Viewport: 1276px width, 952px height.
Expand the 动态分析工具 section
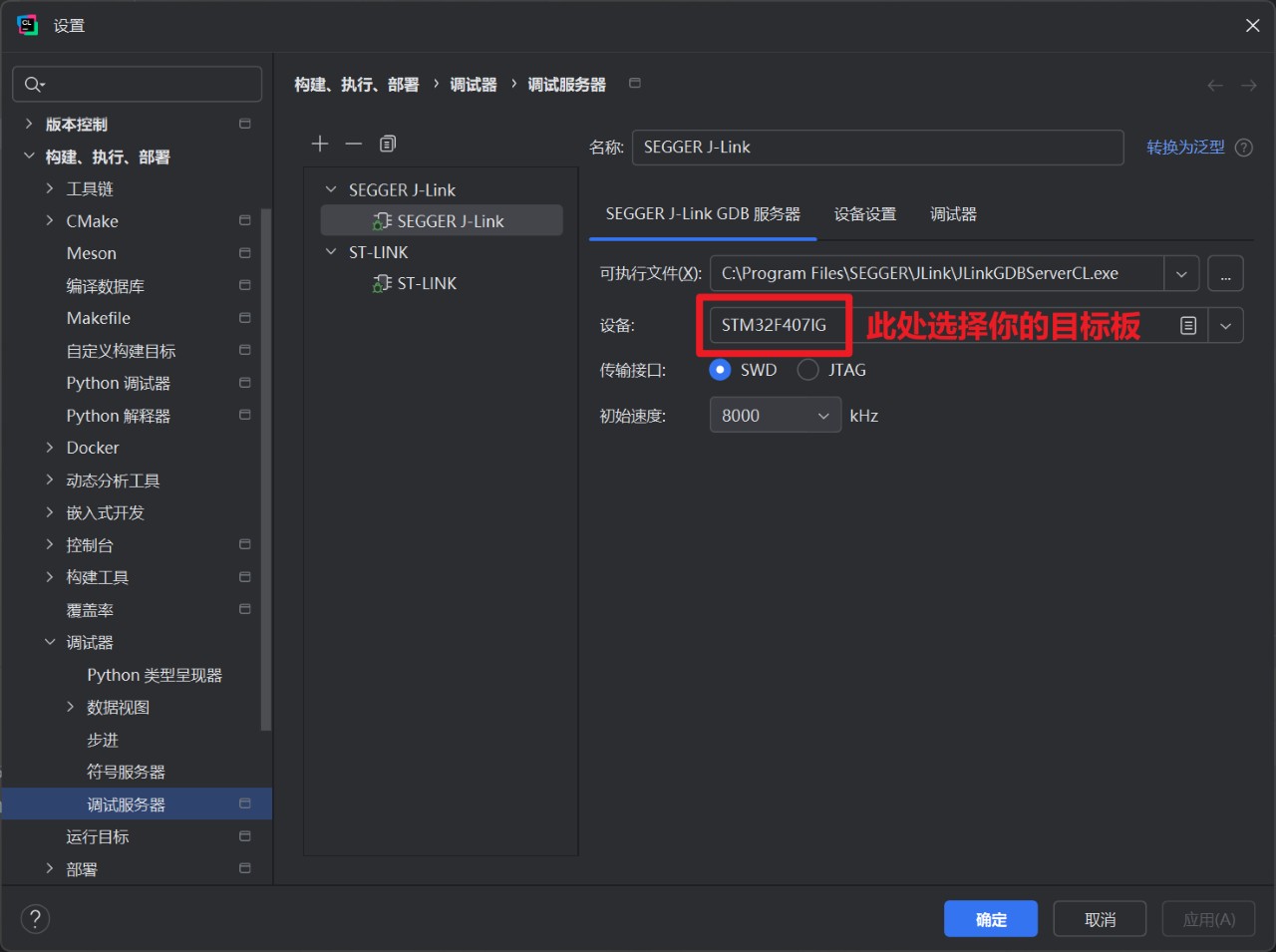[x=50, y=479]
